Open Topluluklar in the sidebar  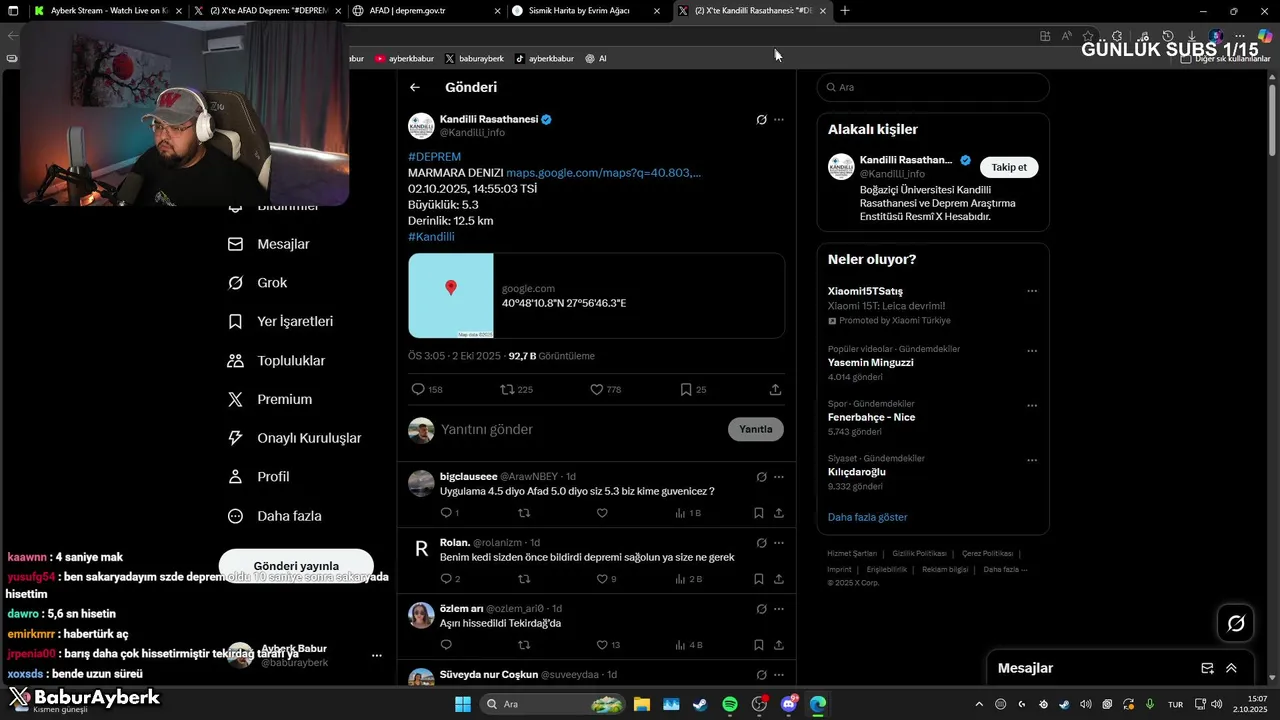click(277, 361)
